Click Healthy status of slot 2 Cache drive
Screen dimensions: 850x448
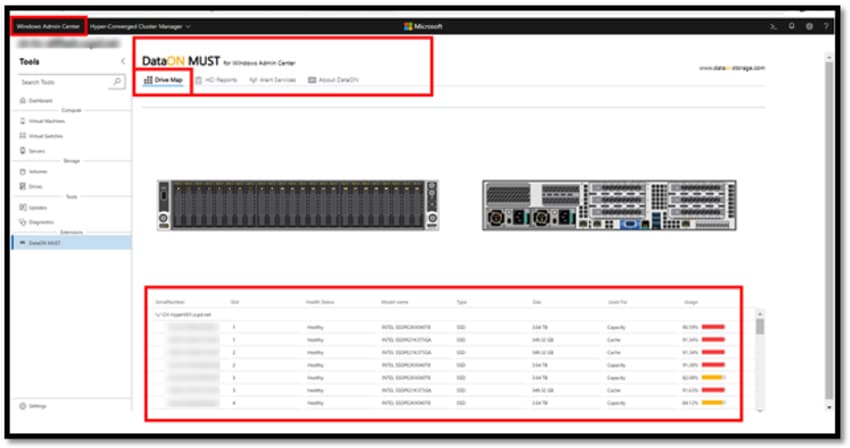pyautogui.click(x=315, y=353)
